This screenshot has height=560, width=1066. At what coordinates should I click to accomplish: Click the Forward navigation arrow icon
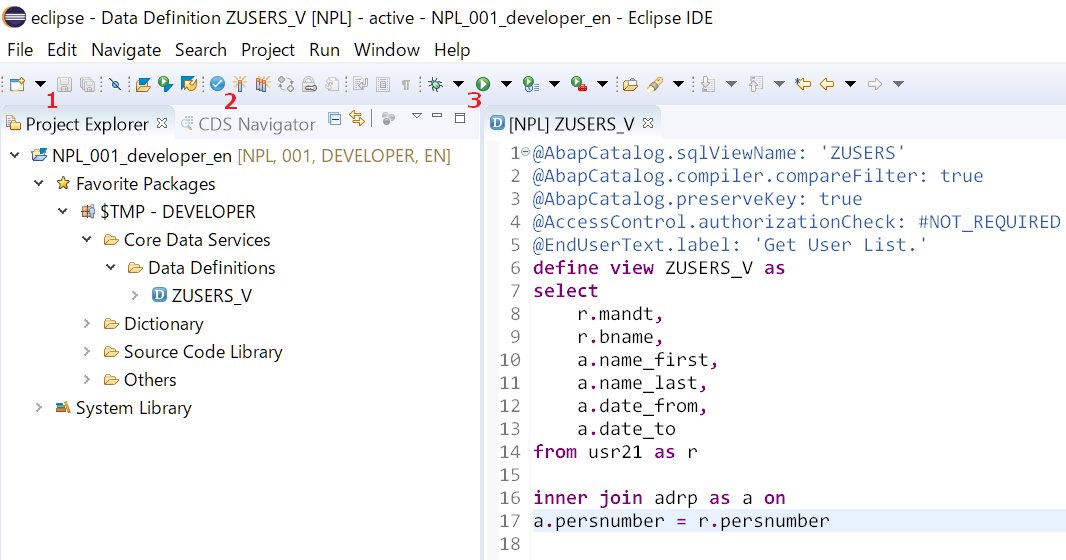coord(875,84)
